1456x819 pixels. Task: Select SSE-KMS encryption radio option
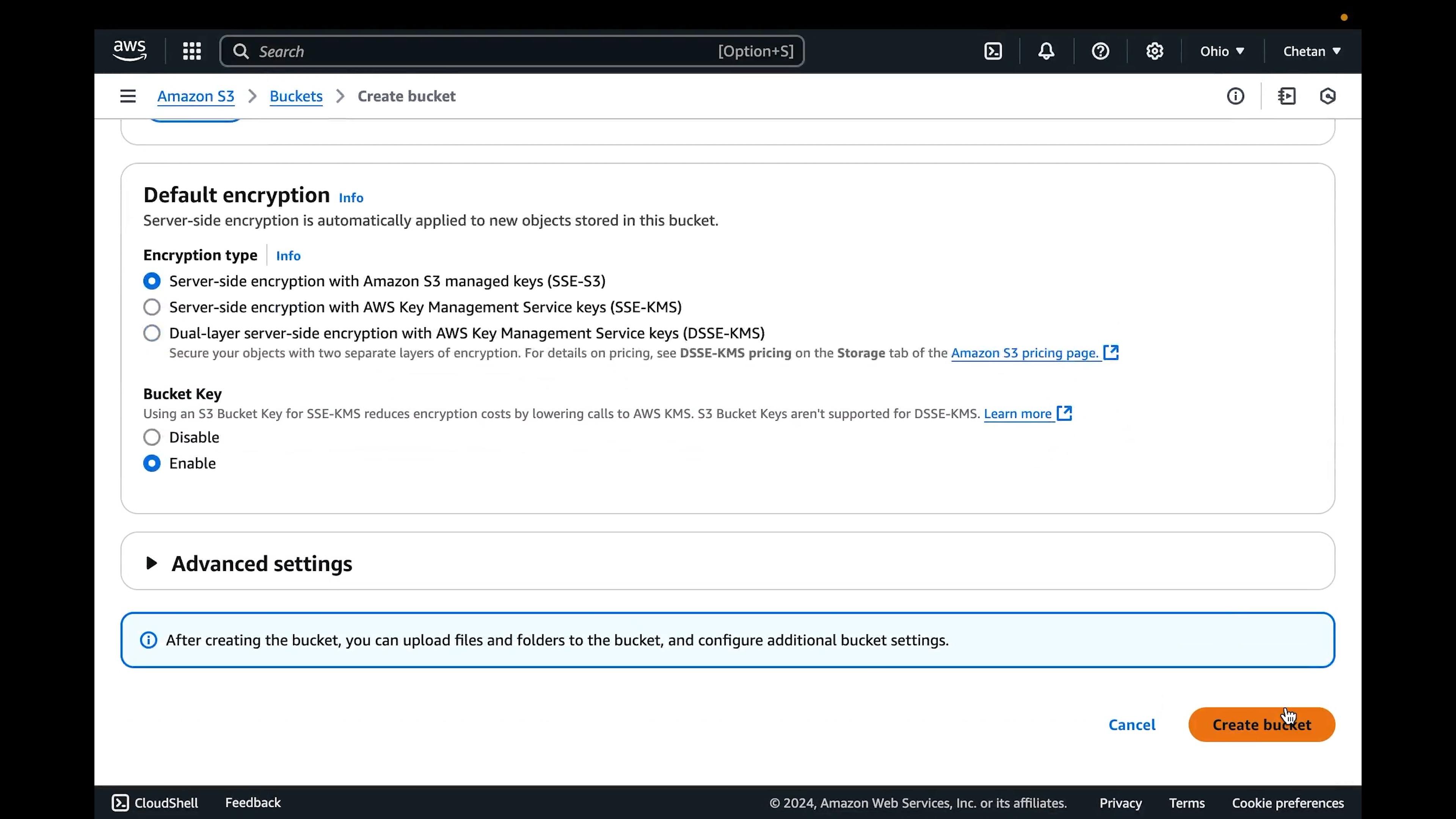pos(152,307)
